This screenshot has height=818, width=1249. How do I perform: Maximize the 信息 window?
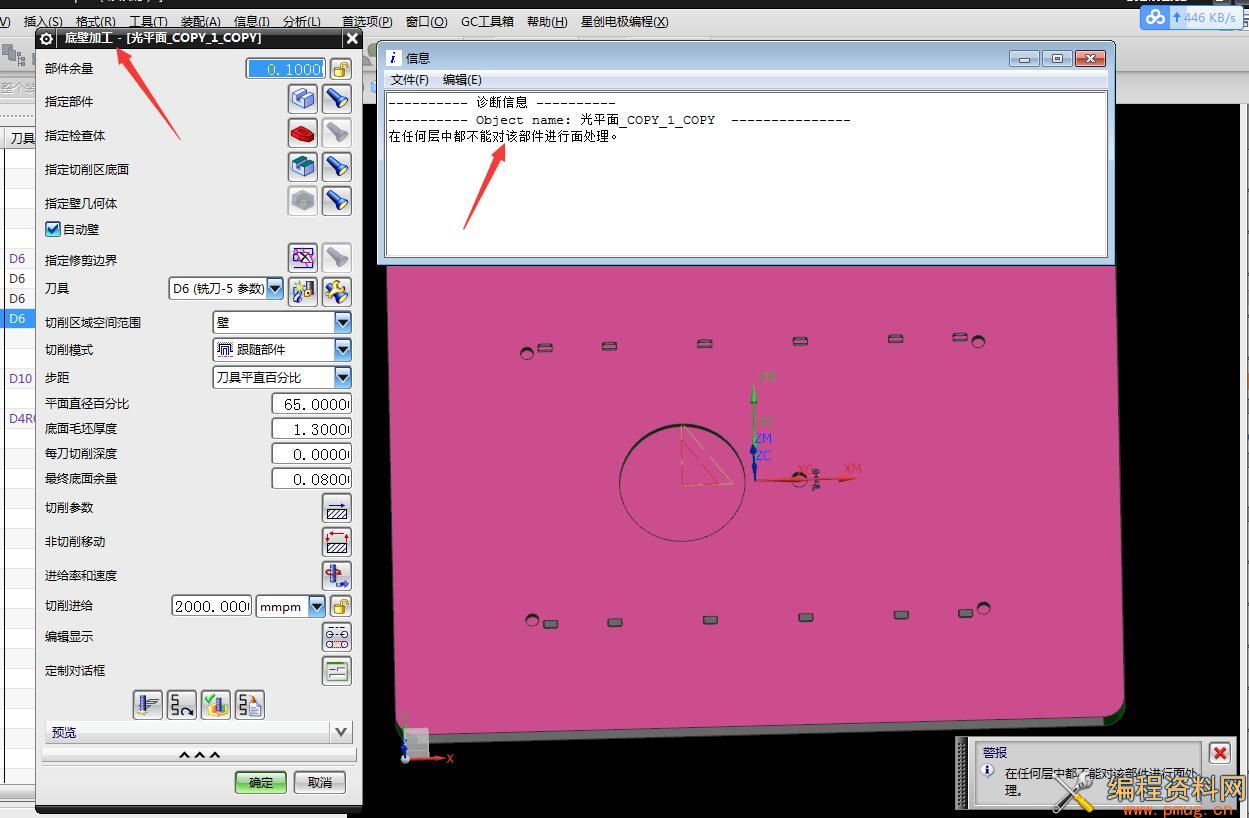[x=1058, y=58]
